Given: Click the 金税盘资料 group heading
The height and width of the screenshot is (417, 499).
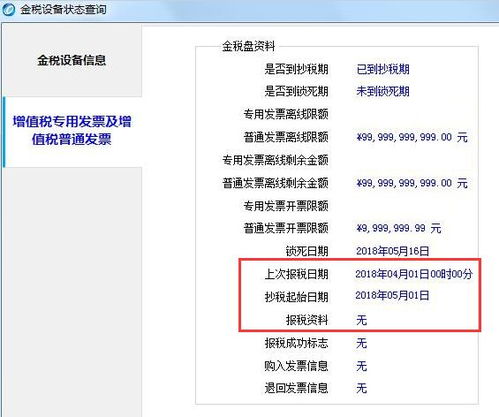Looking at the screenshot, I should point(248,46).
